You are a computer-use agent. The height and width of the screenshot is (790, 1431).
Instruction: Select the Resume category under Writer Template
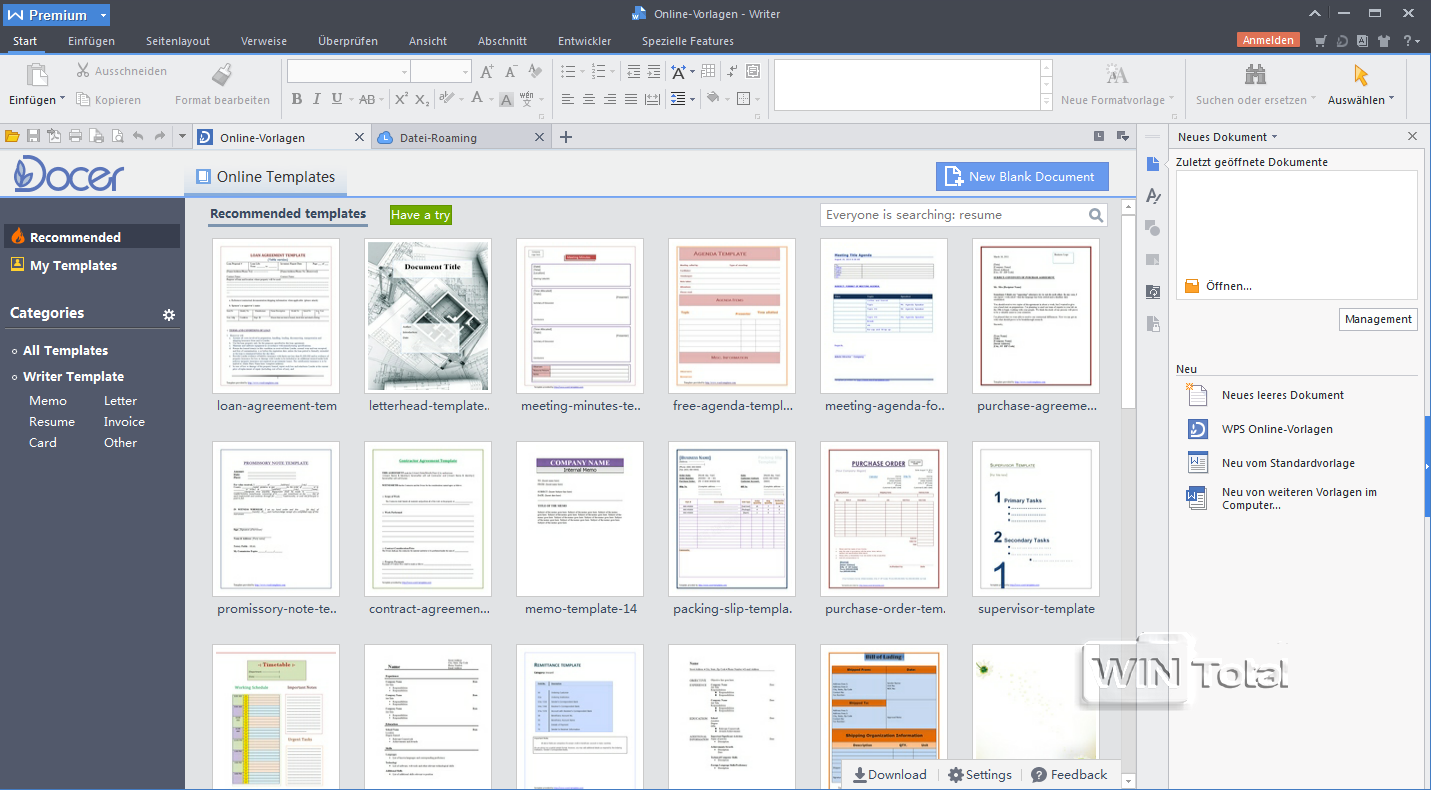pos(52,422)
